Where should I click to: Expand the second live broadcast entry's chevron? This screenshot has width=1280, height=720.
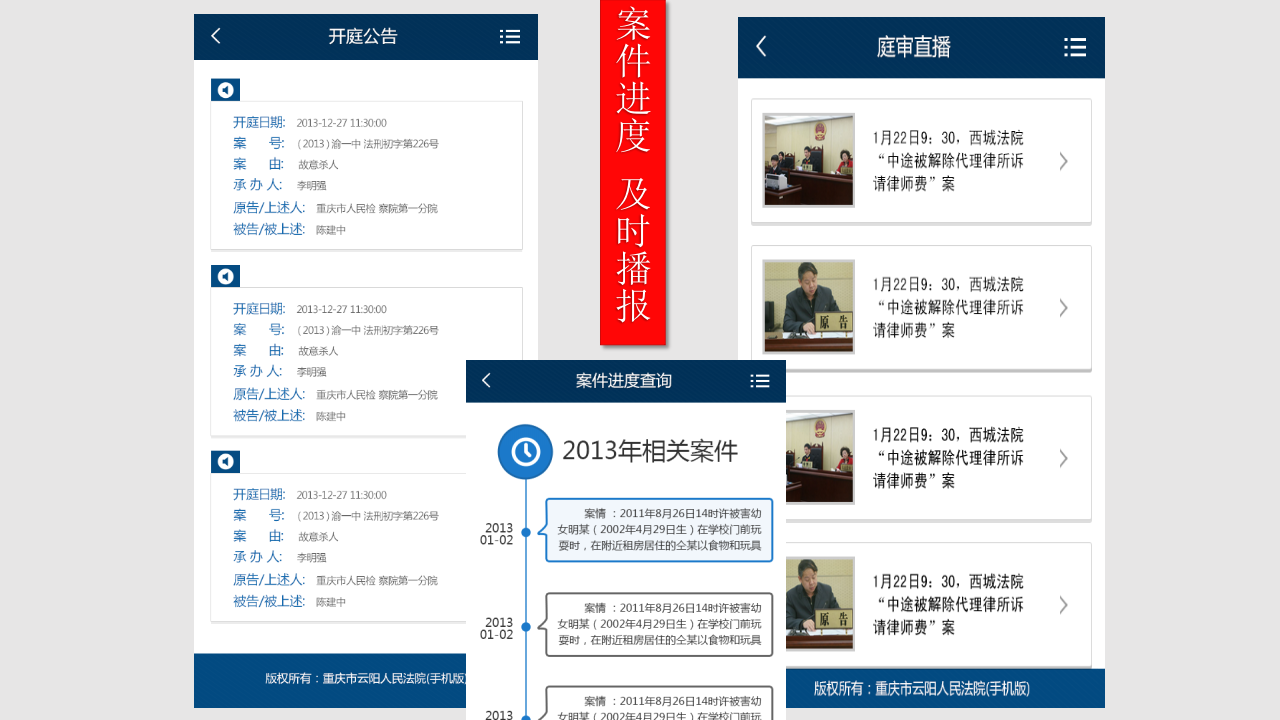pyautogui.click(x=1063, y=307)
